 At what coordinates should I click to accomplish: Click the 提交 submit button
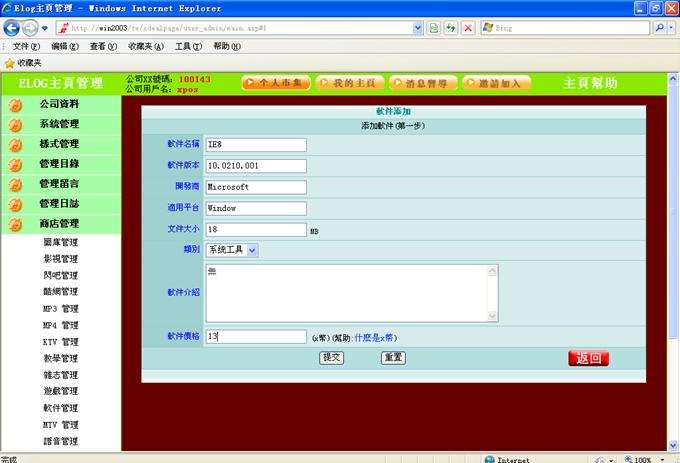click(x=331, y=357)
